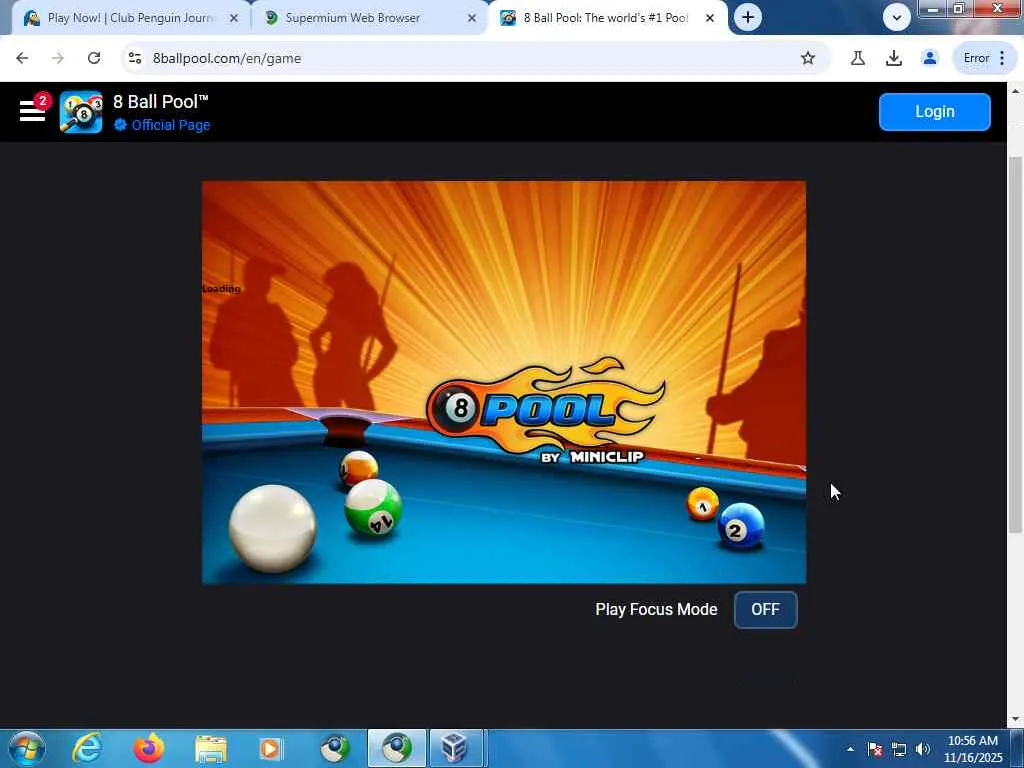Select the 8 Ball Pool browser tab
The height and width of the screenshot is (768, 1024).
coord(605,18)
